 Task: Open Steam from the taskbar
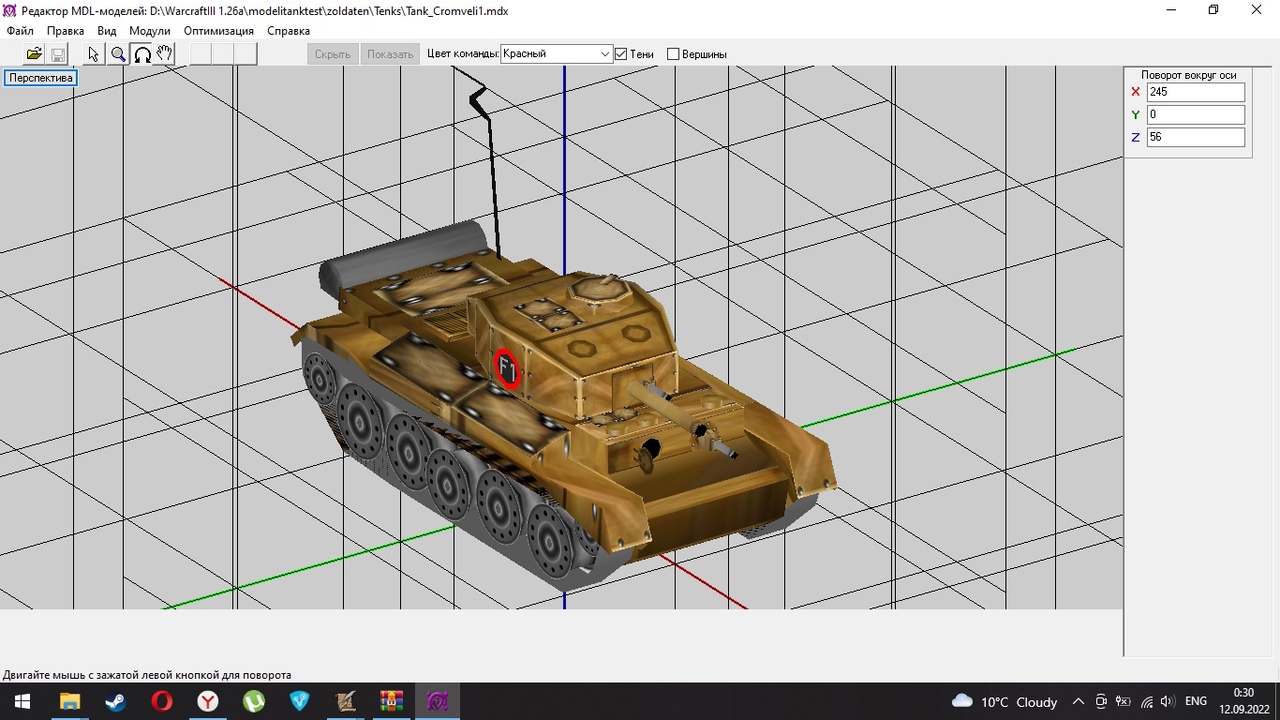tap(115, 701)
